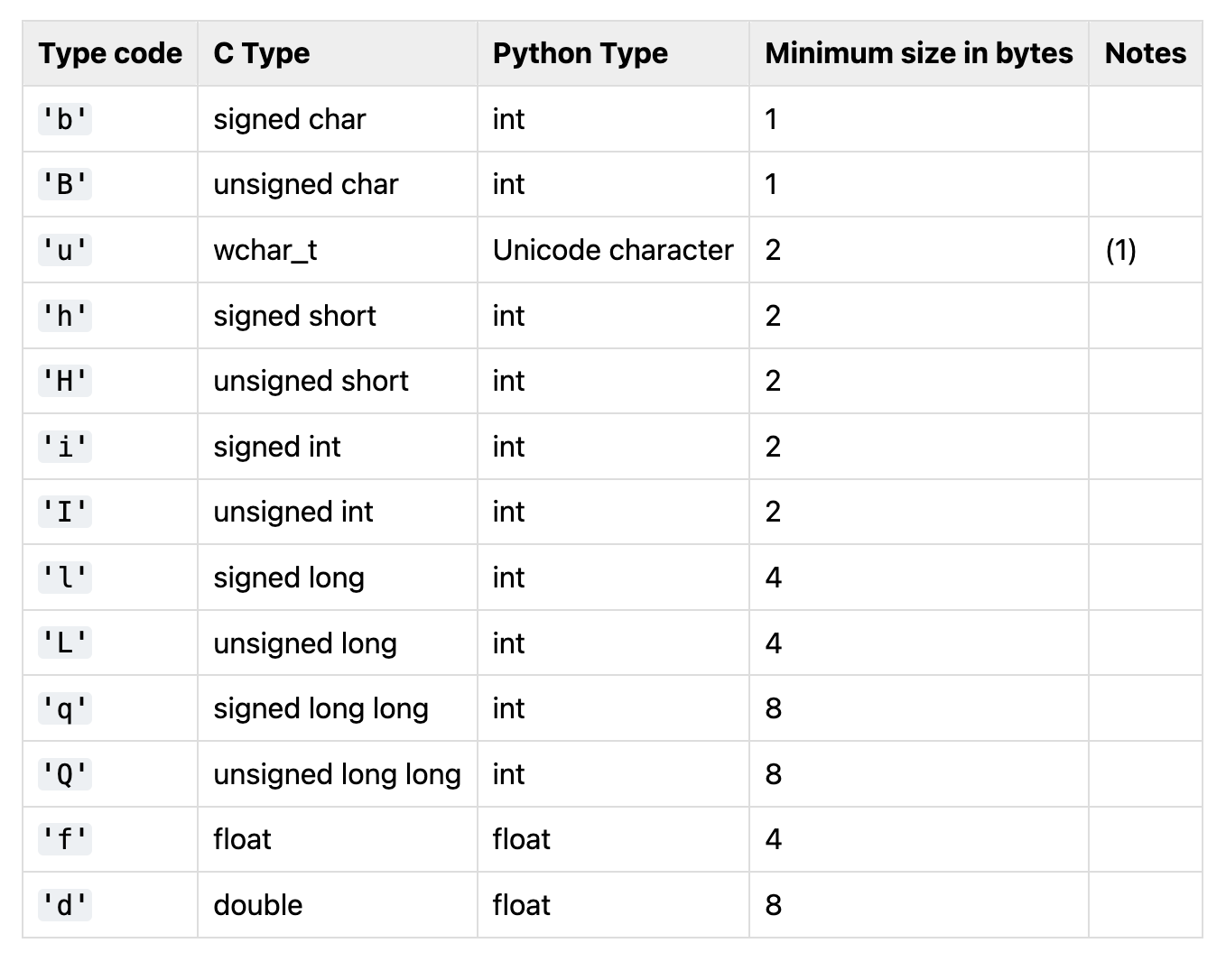Click the Notes column header
This screenshot has height=980, width=1226.
[1146, 53]
